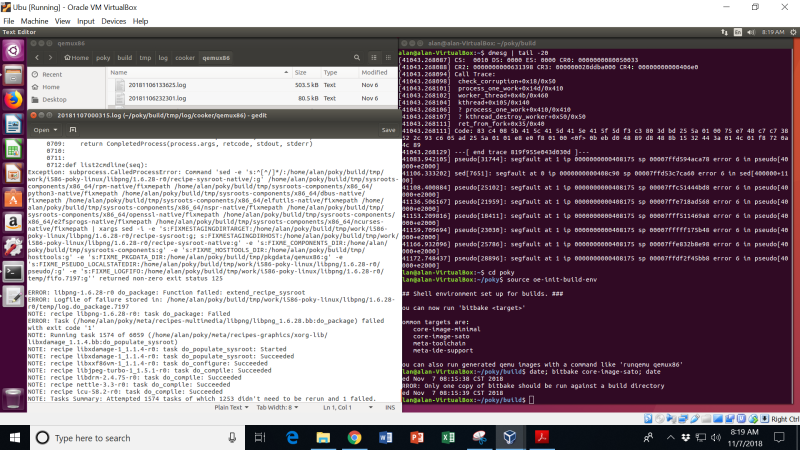Screen dimensions: 800x450
Task: Click VirtualBox shared folders status icon
Action: pos(707,419)
